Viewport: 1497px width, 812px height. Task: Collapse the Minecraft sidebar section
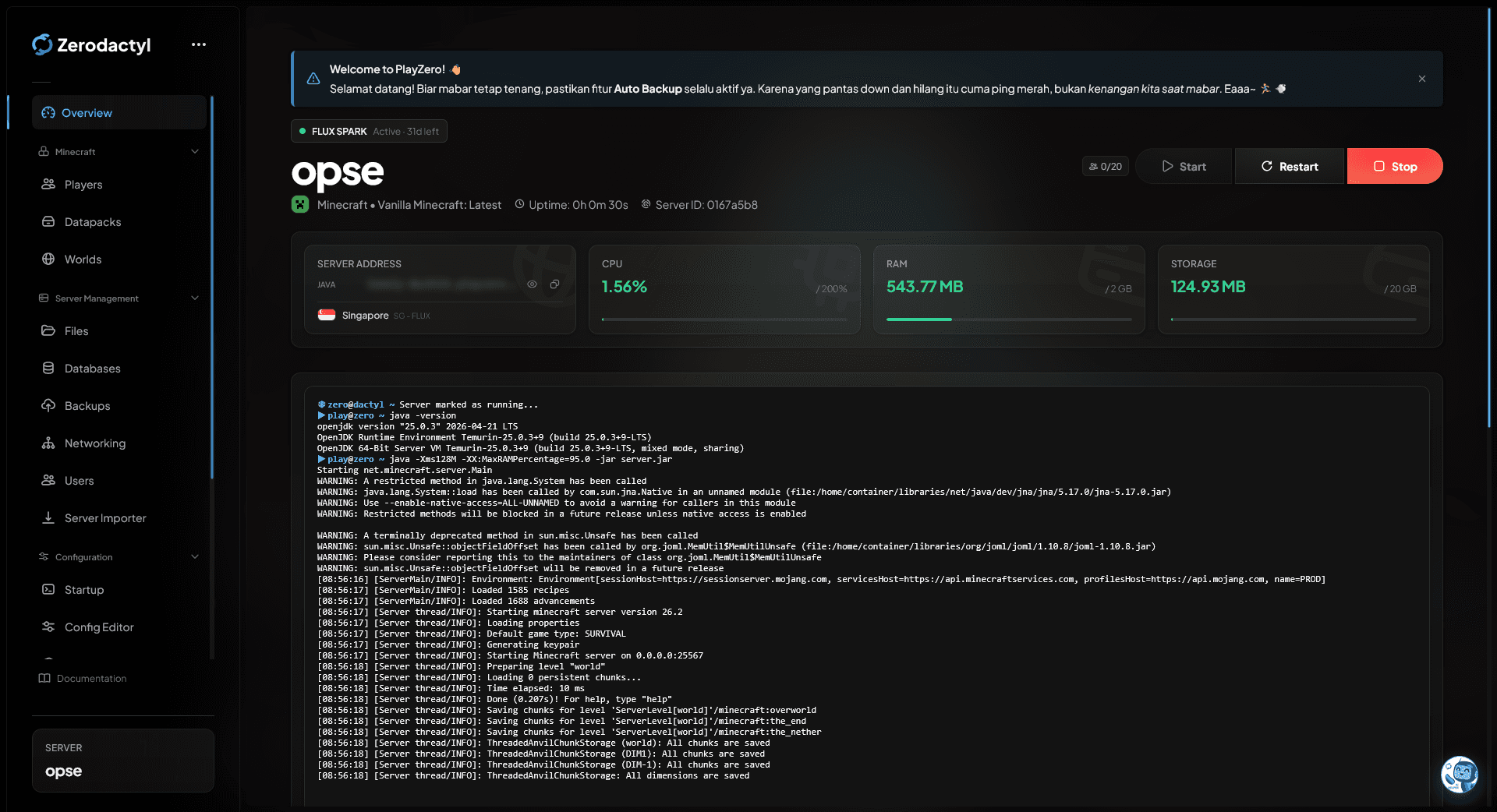click(195, 151)
